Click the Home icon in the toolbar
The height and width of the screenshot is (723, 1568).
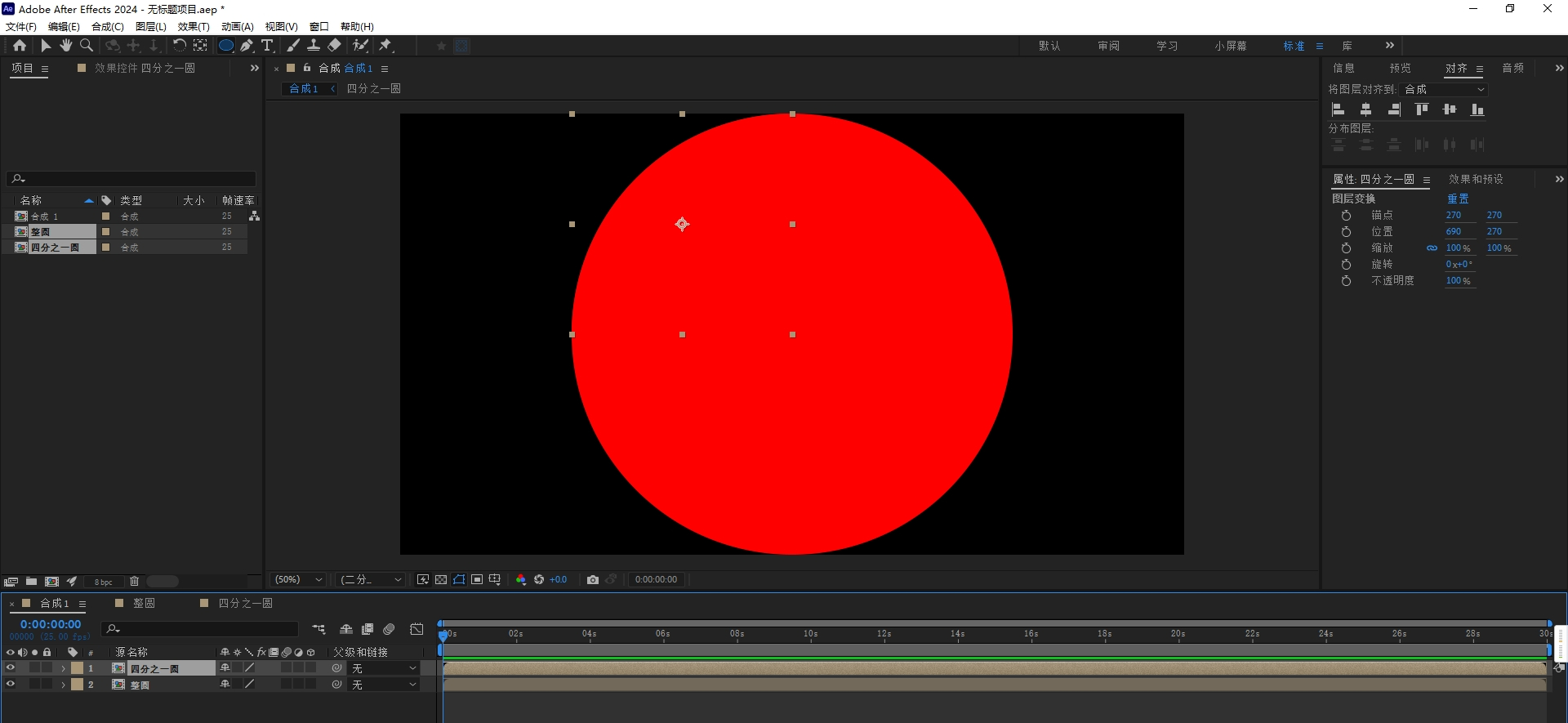click(x=20, y=46)
